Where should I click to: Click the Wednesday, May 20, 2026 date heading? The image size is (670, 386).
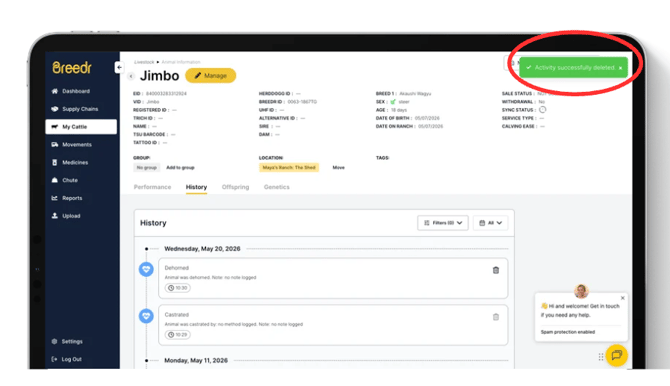(x=202, y=249)
